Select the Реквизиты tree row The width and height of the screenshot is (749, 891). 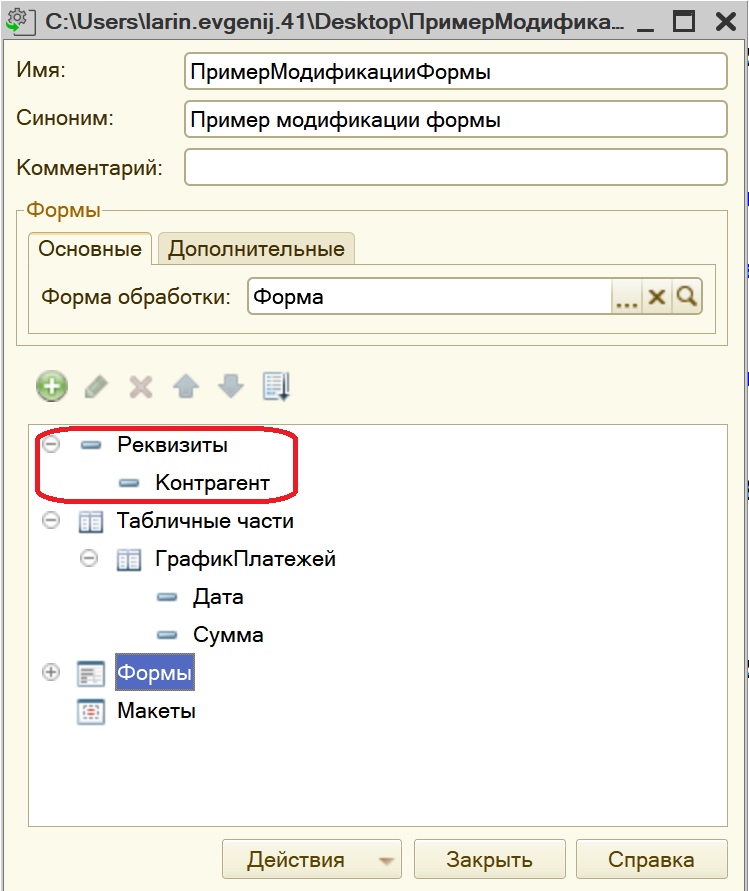point(172,445)
